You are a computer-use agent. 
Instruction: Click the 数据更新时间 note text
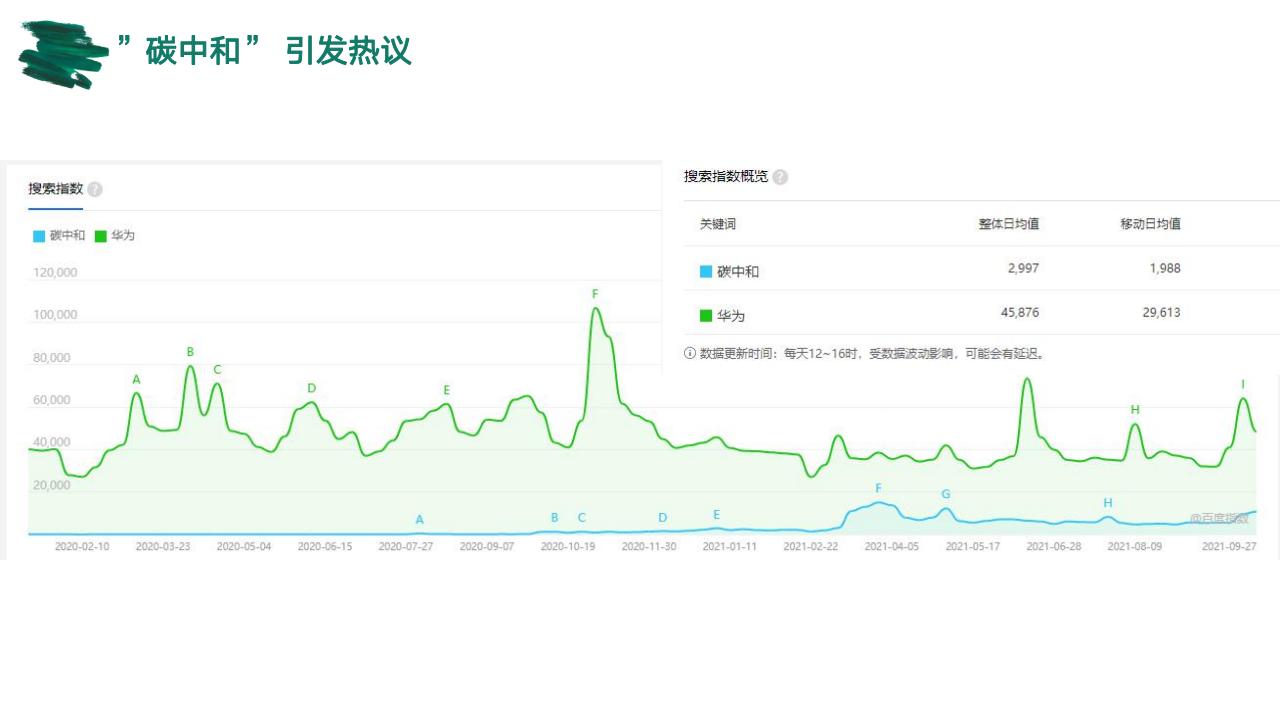(x=871, y=353)
